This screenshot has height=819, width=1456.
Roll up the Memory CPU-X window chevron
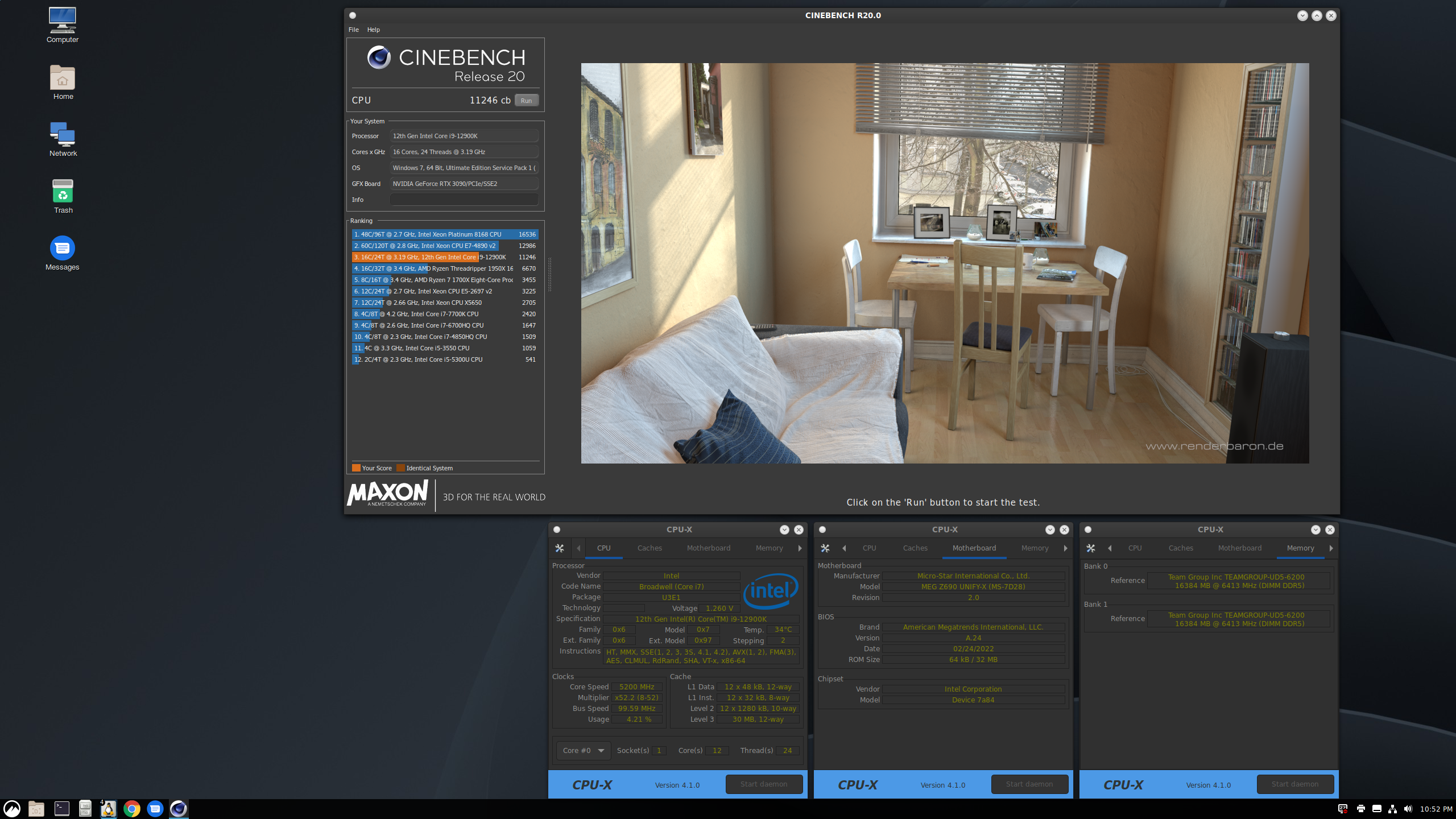pos(1316,530)
